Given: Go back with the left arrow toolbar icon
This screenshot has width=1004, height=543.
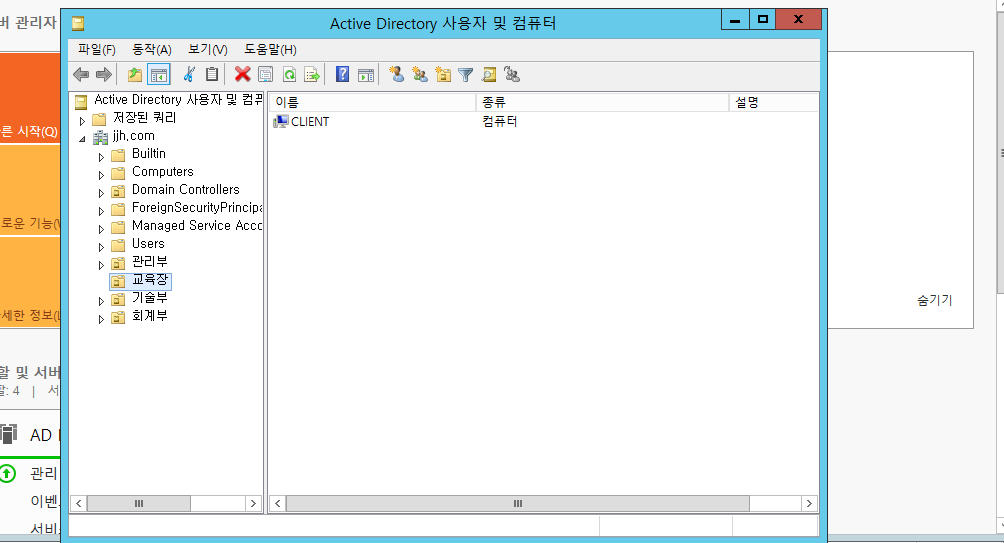Looking at the screenshot, I should tap(81, 75).
